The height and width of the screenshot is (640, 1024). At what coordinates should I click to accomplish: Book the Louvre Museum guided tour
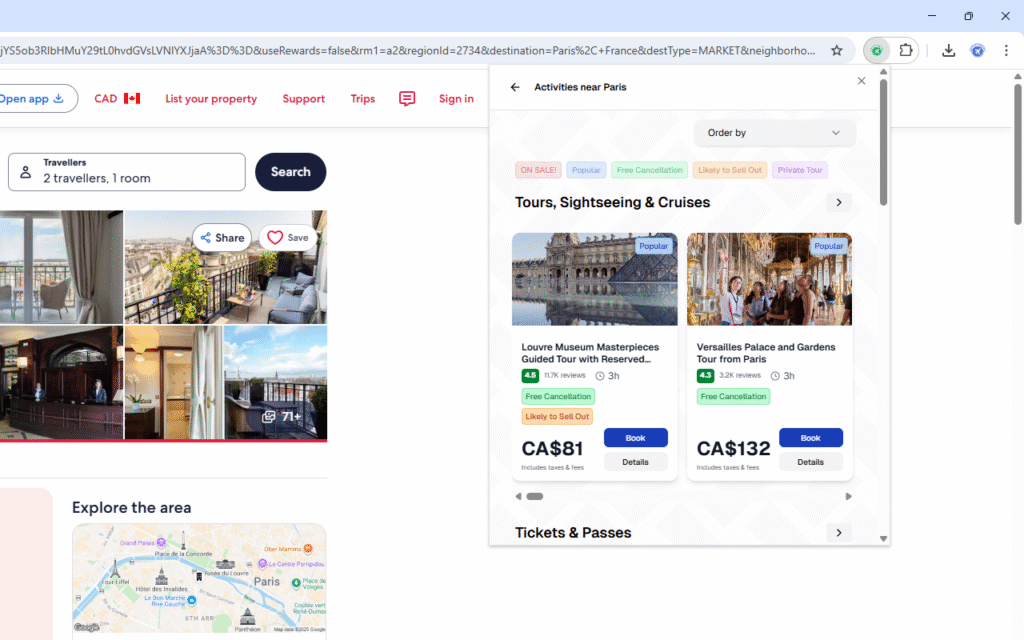[x=635, y=438]
